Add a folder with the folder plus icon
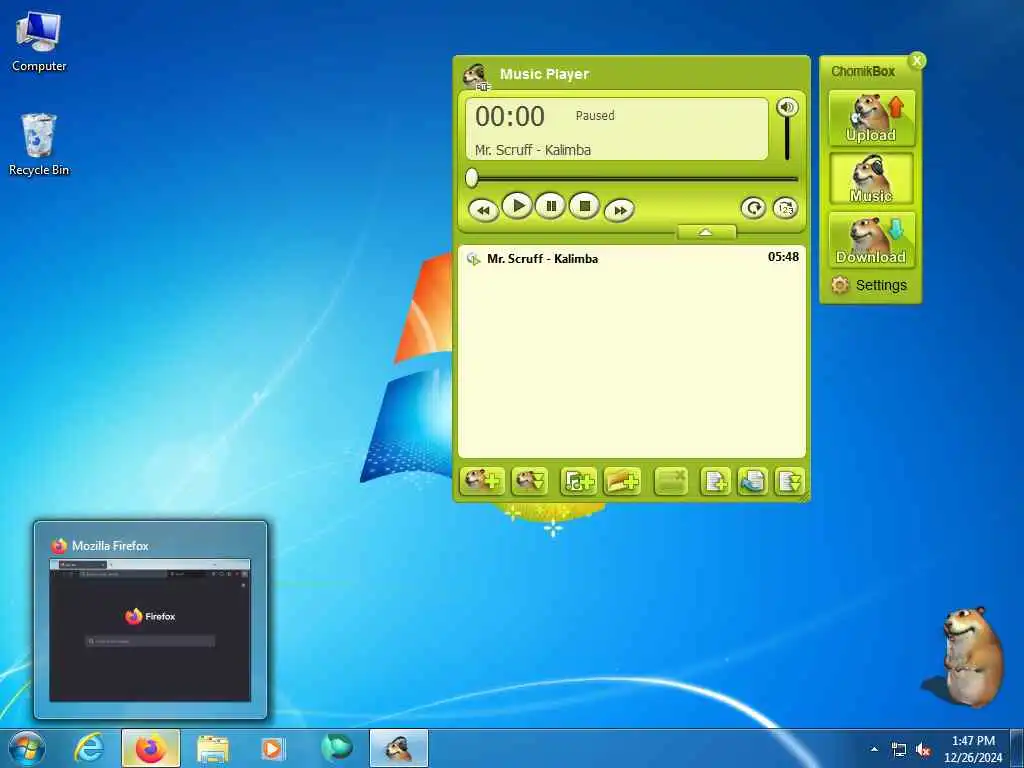 (622, 482)
